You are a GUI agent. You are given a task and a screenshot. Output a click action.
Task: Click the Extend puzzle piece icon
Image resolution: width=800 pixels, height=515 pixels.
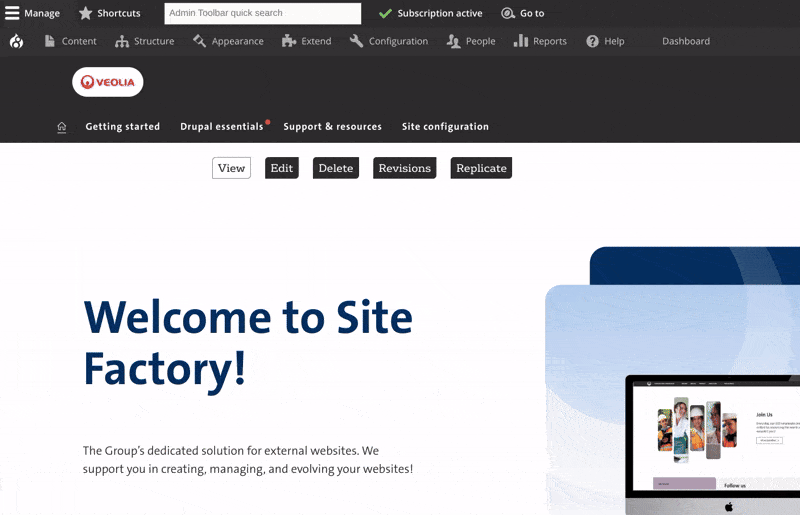tap(289, 41)
